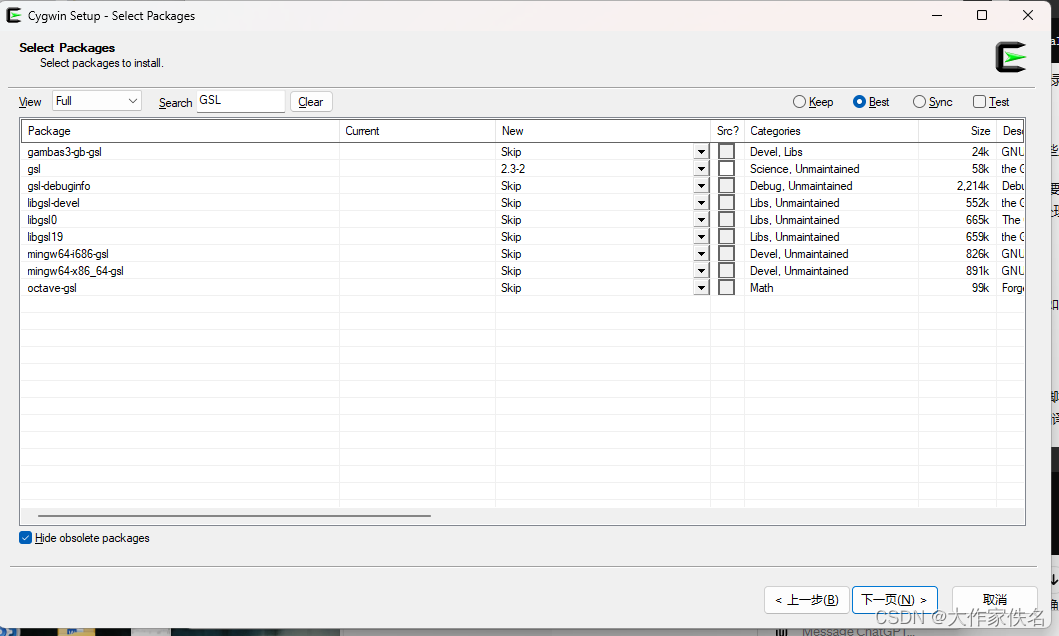Check Src box for libgsl19
Image resolution: width=1059 pixels, height=636 pixels.
[x=726, y=236]
